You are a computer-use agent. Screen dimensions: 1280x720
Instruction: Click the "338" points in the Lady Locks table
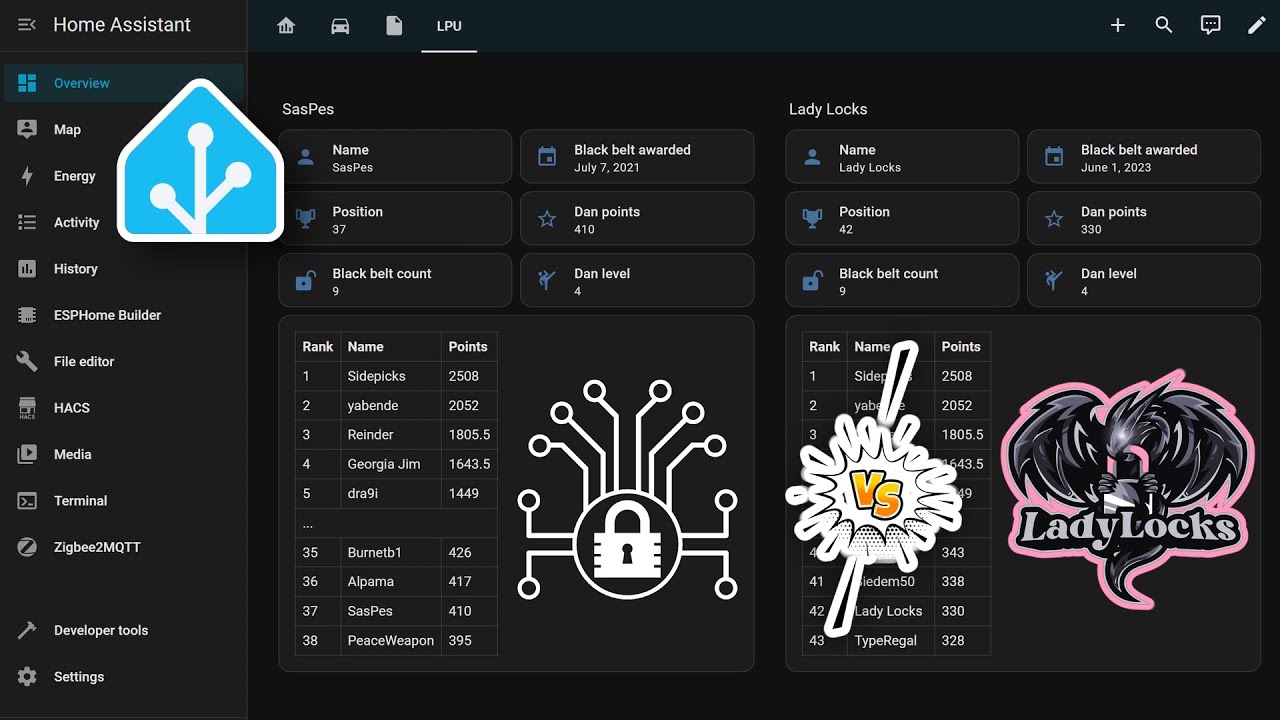pyautogui.click(x=953, y=581)
